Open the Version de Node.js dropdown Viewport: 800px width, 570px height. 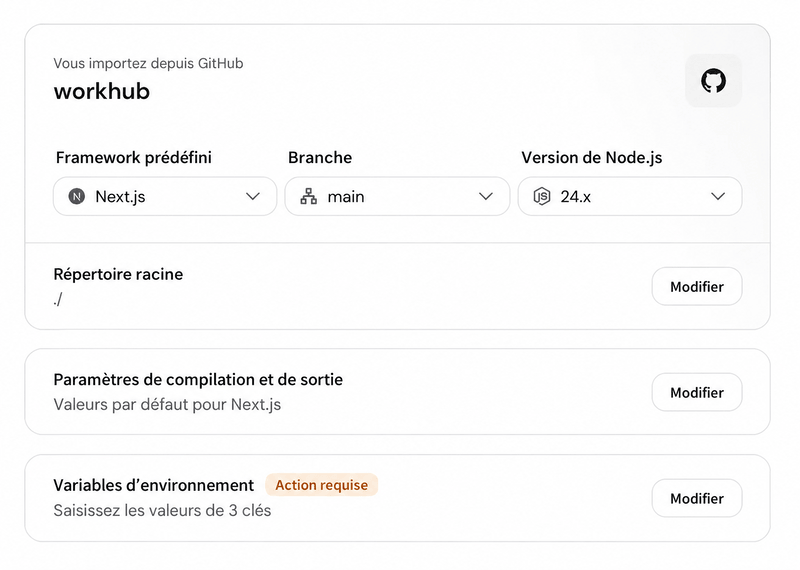[630, 196]
